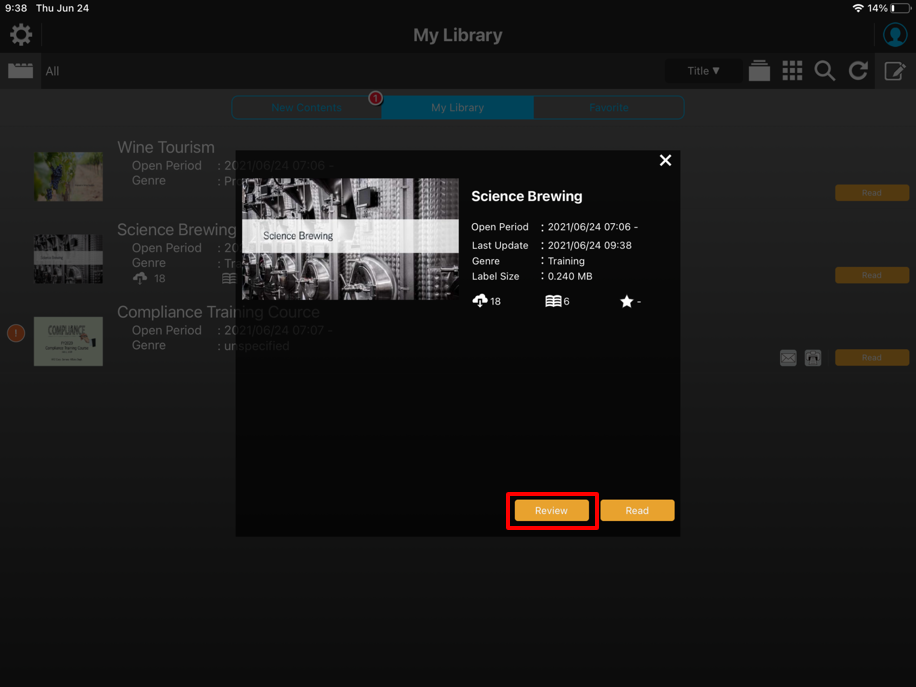This screenshot has width=916, height=687.
Task: Tap the edit pencil icon
Action: pyautogui.click(x=894, y=71)
